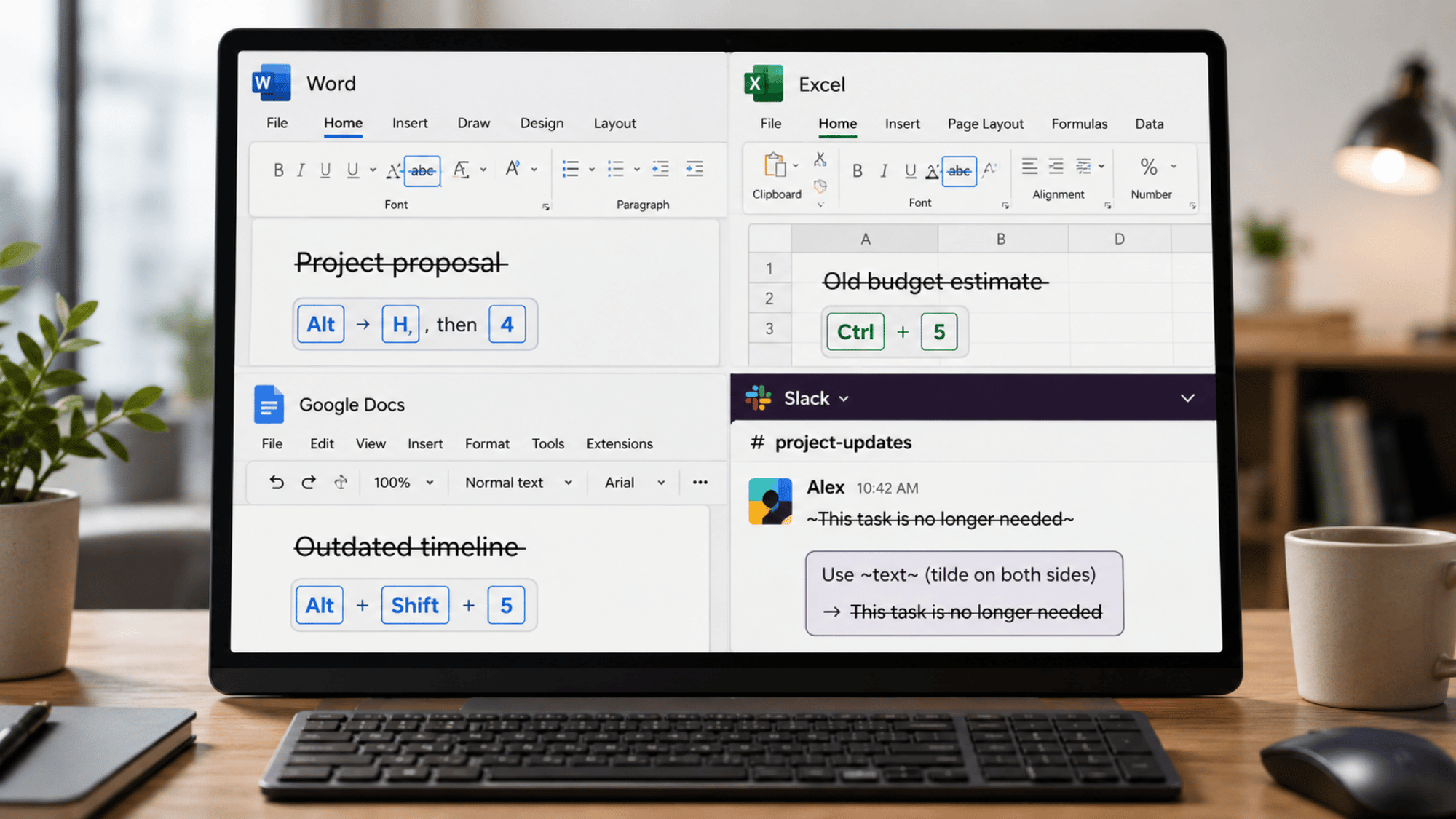Toggle Italic in the Excel ribbon

point(884,171)
